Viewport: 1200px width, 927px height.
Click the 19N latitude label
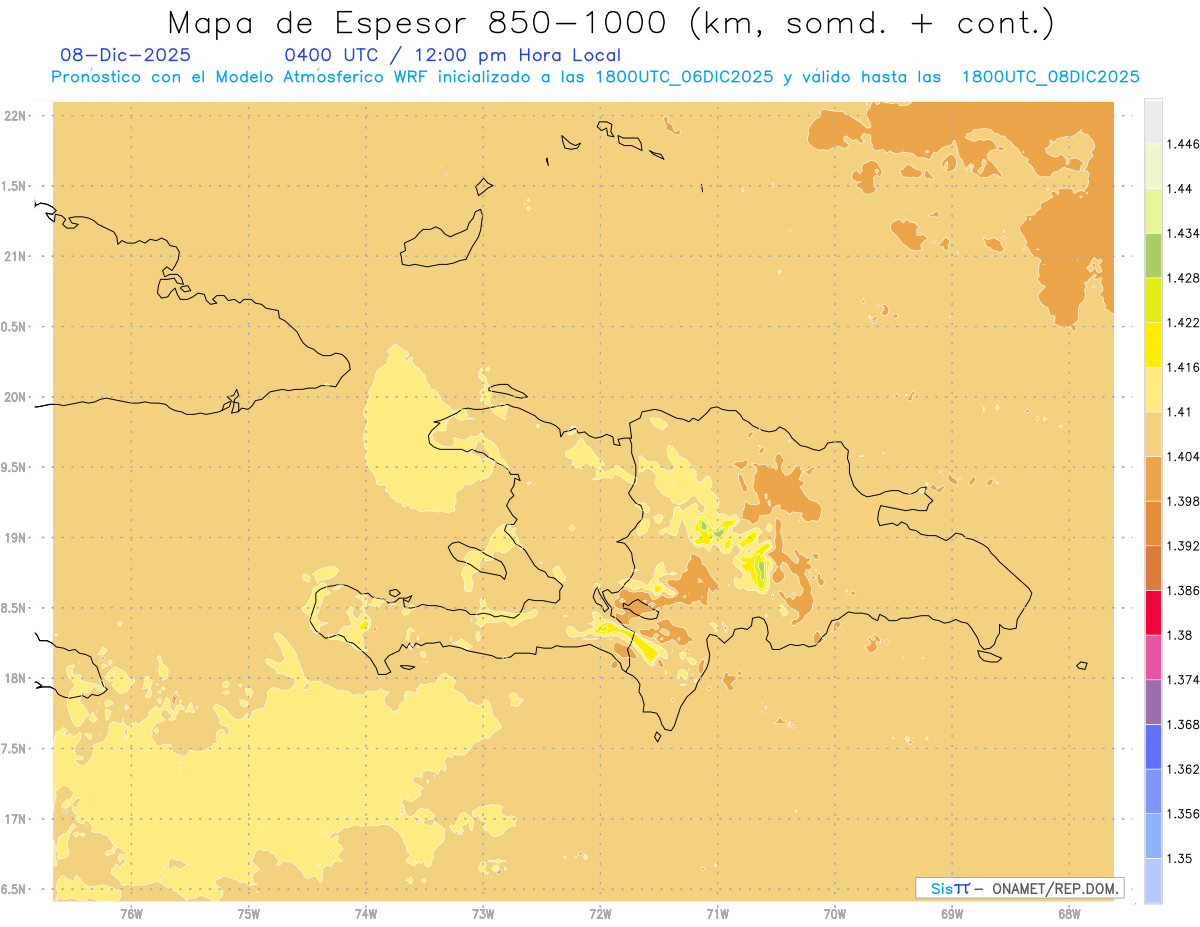[14, 538]
